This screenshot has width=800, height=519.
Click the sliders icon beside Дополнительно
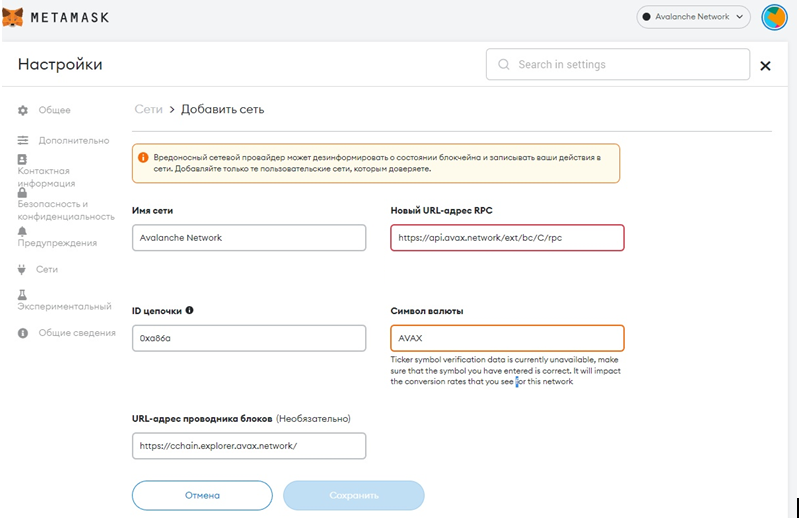[x=23, y=141]
